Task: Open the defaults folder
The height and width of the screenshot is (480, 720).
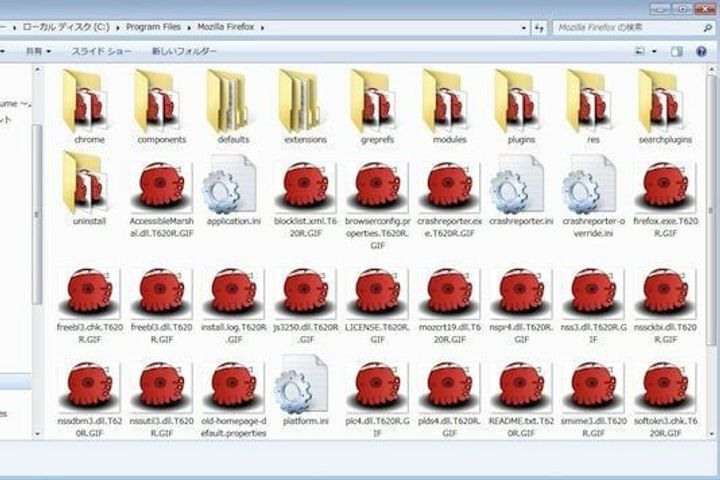Action: [228, 101]
